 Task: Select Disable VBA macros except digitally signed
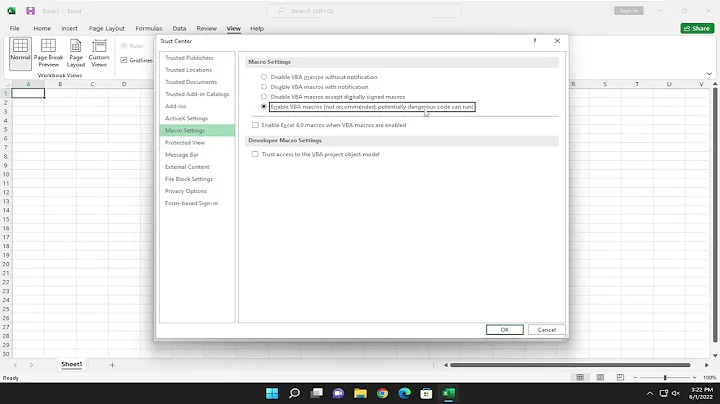click(x=264, y=97)
